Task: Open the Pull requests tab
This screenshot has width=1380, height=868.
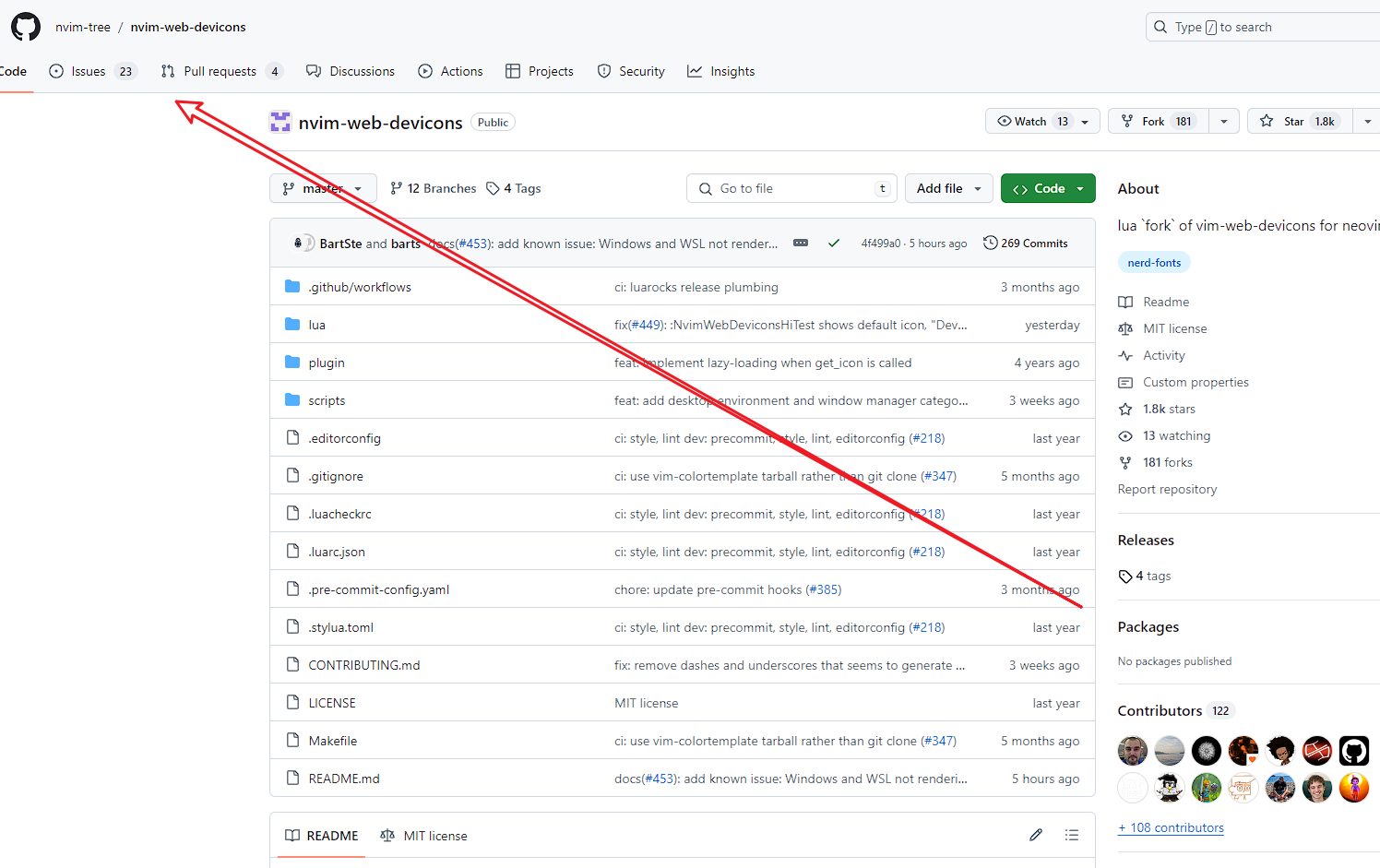Action: (221, 71)
